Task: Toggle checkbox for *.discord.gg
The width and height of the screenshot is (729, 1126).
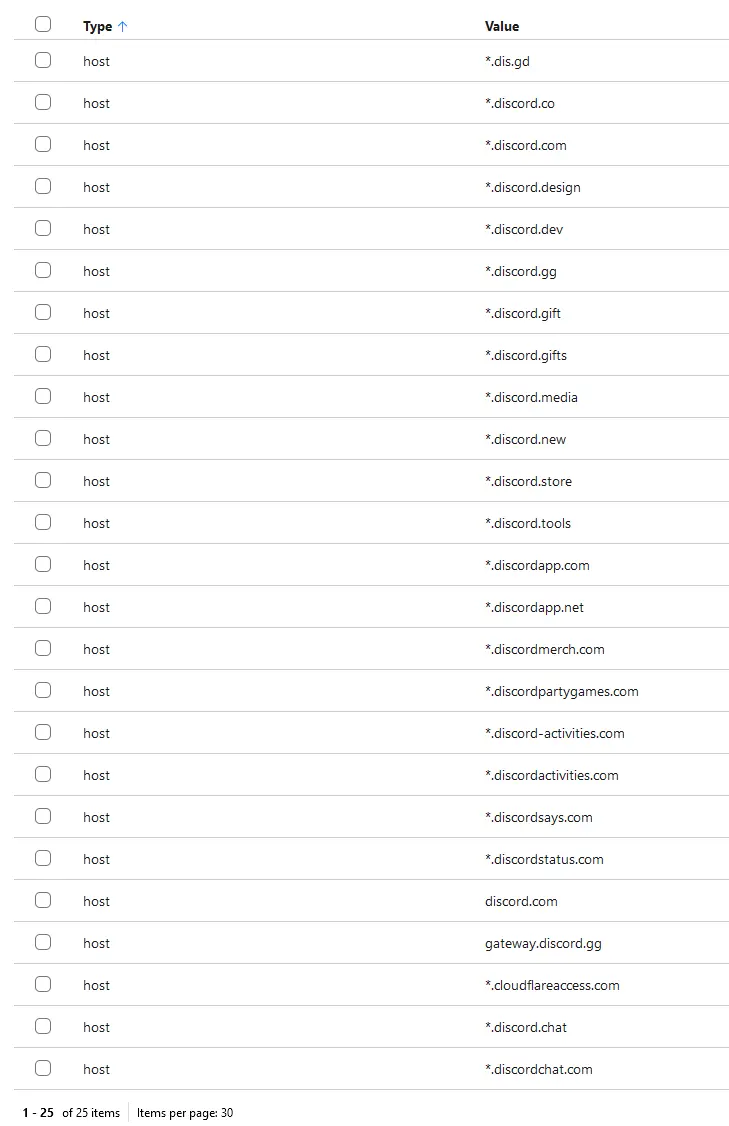Action: coord(43,270)
